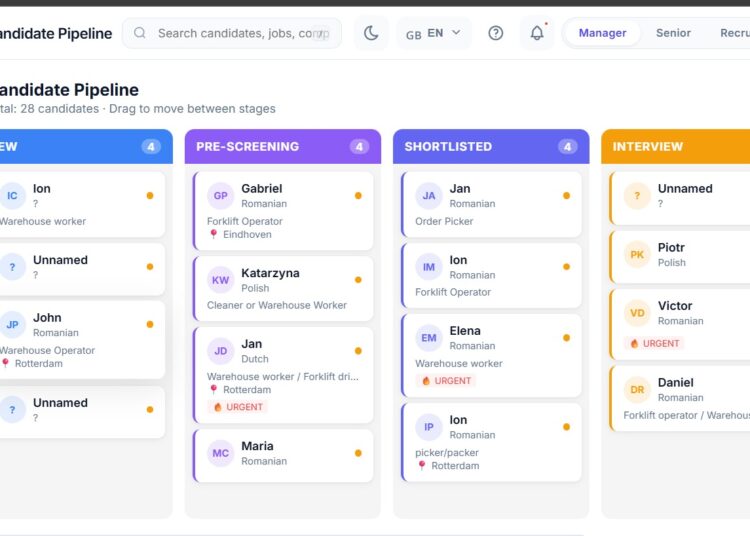Toggle dark mode moon icon
This screenshot has height=536, width=750.
click(x=371, y=33)
